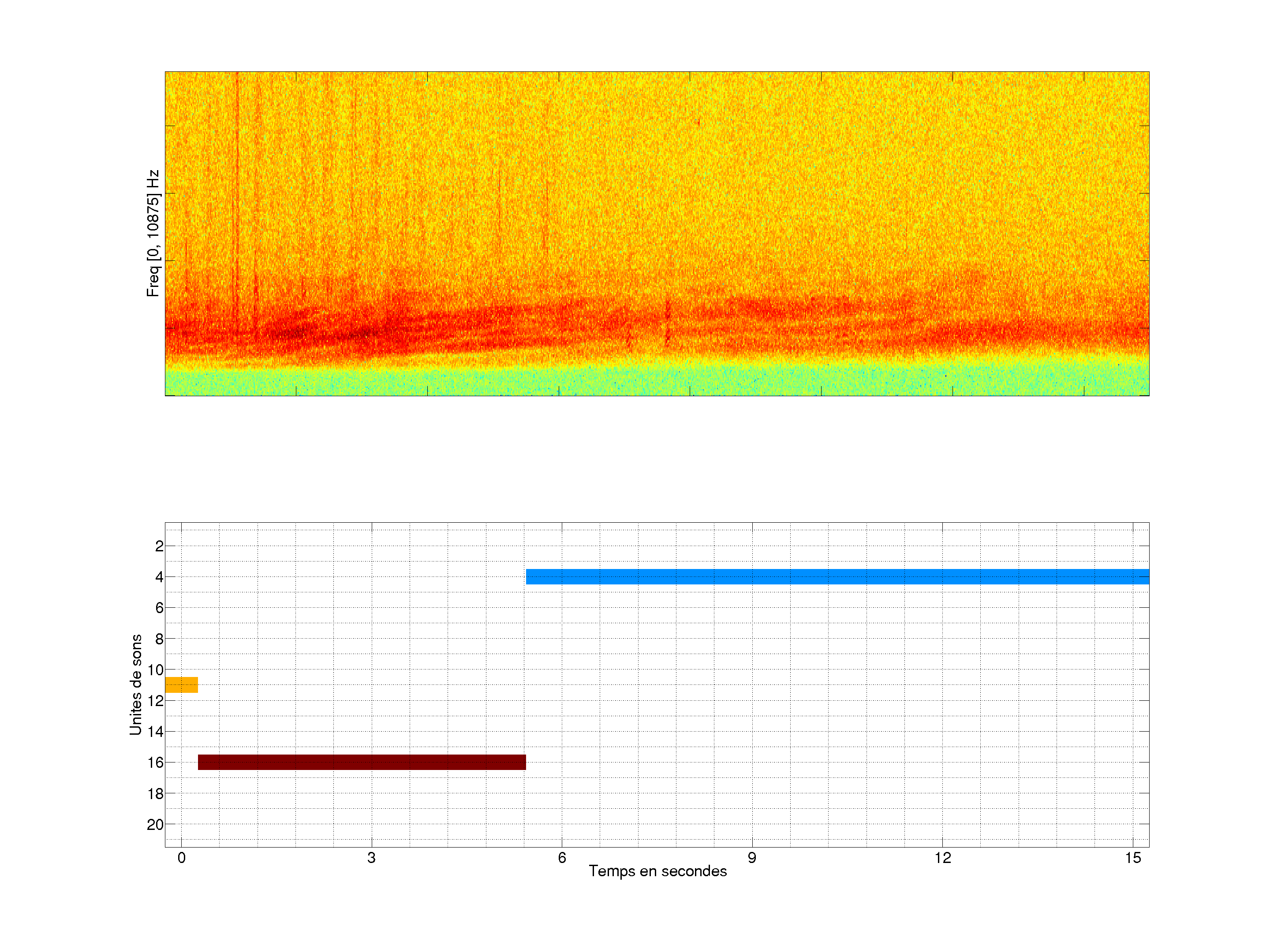
Task: Click the 'Temps en secondes' axis label
Action: coord(657,871)
